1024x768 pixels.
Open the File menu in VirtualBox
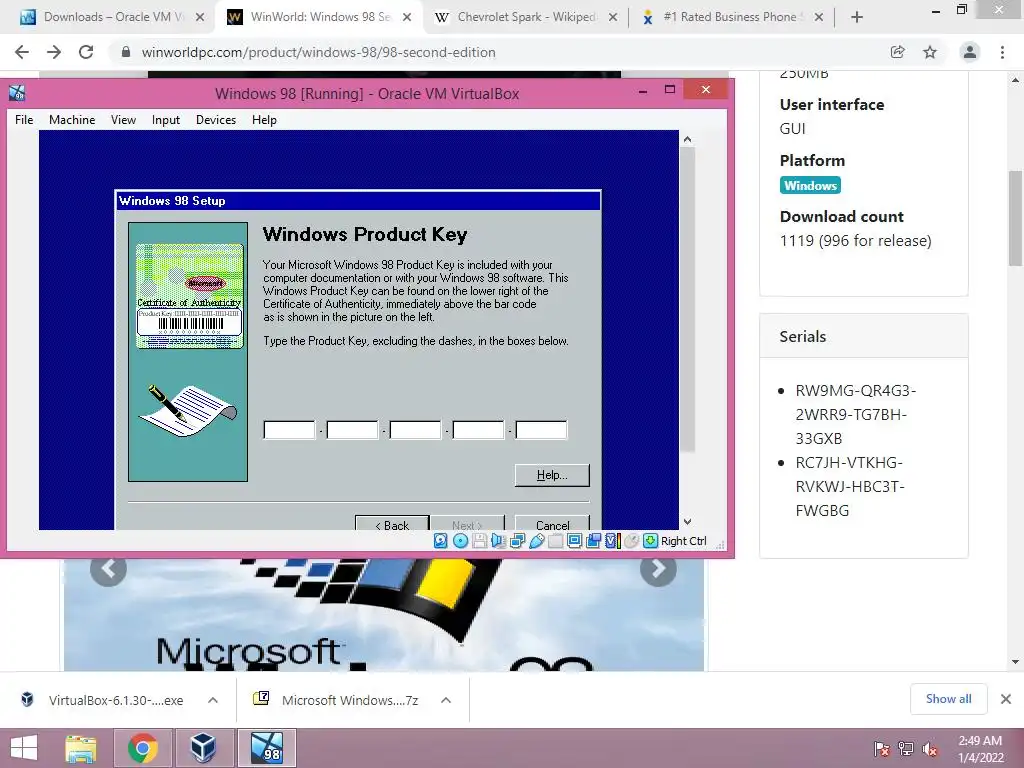coord(24,120)
